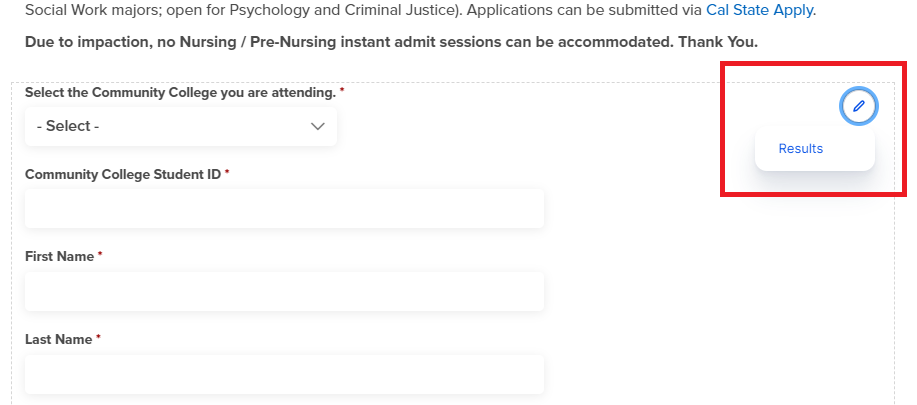
Task: Click the red asterisk beside First Name
Action: [100, 256]
